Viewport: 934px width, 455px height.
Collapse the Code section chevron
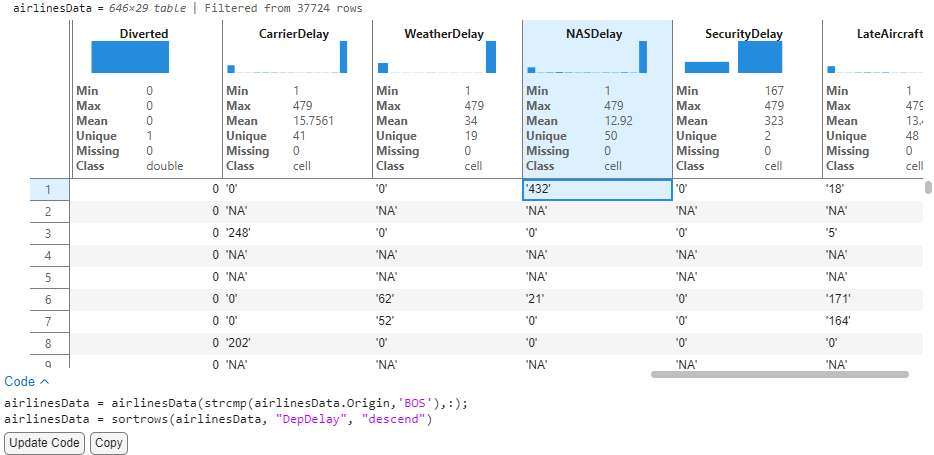pos(43,382)
